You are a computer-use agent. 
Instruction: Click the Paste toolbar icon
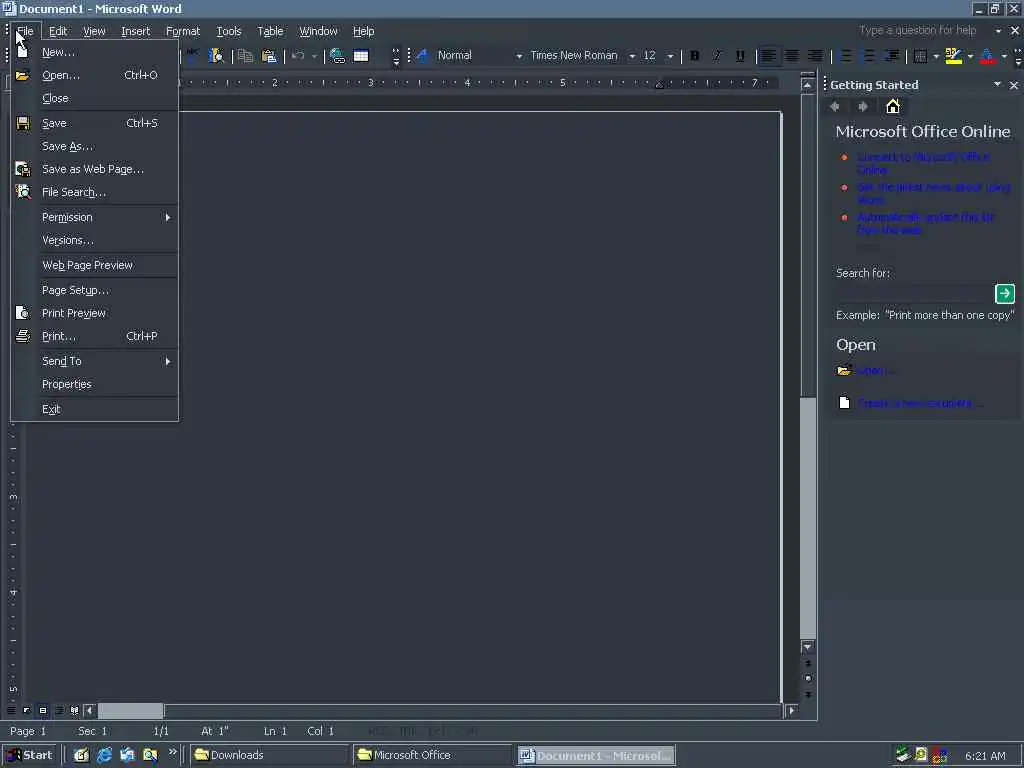pyautogui.click(x=268, y=56)
